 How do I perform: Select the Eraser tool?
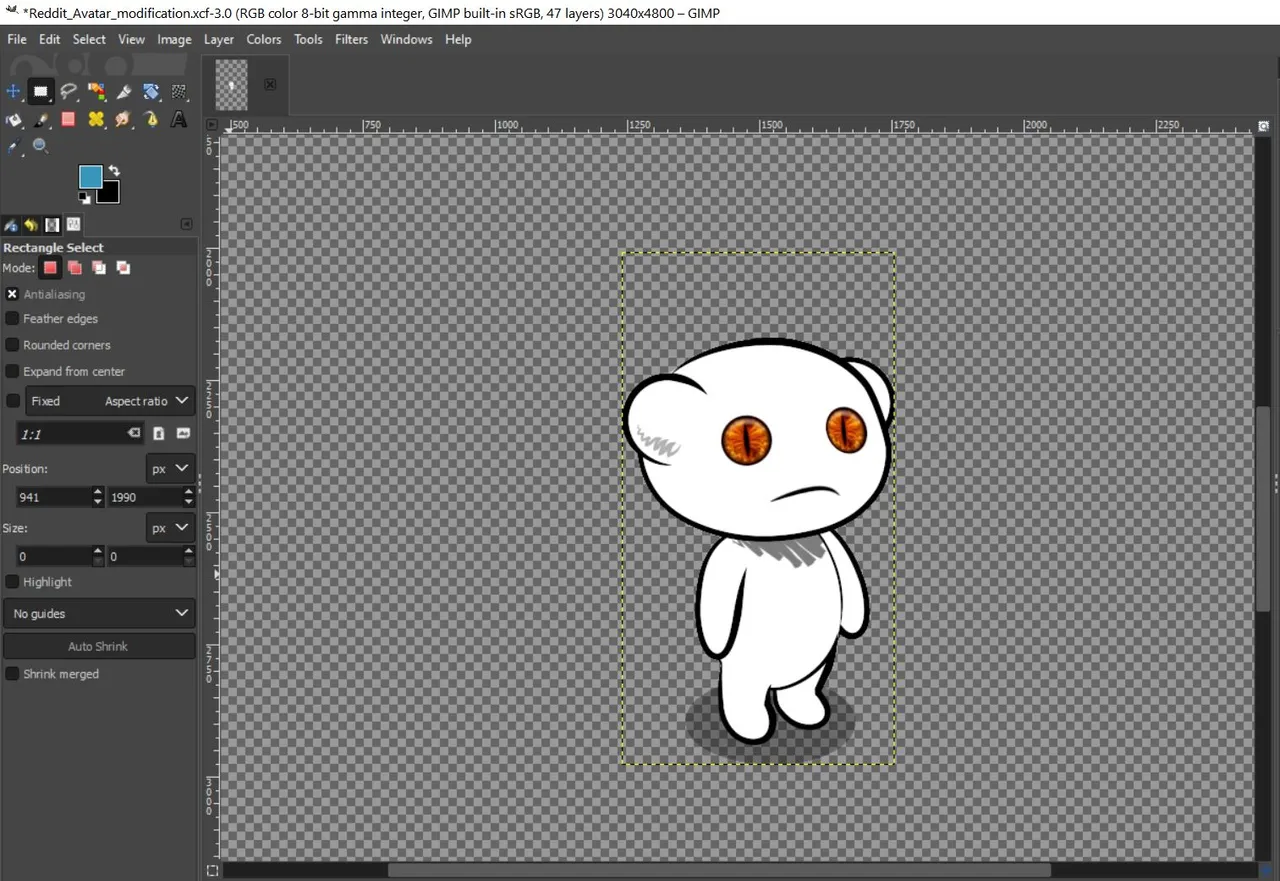click(x=68, y=120)
